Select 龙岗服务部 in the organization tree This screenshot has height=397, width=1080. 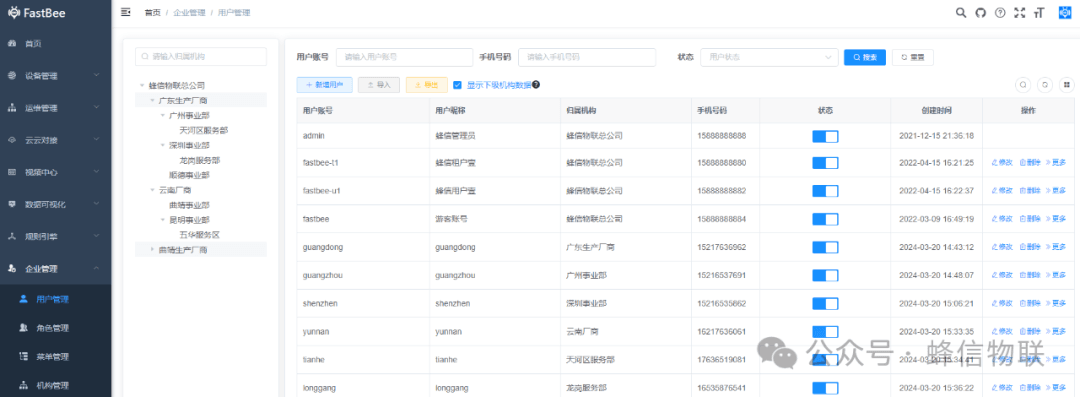[x=199, y=161]
